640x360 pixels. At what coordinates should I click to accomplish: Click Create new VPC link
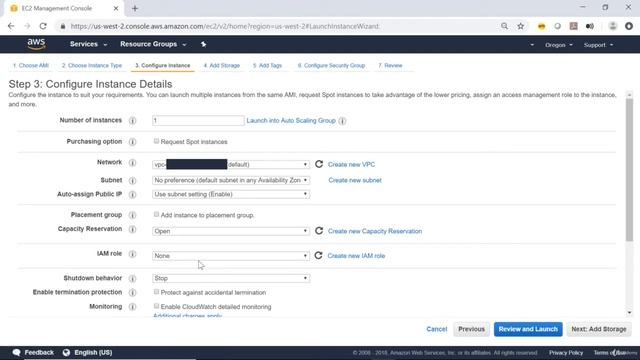[x=351, y=164]
